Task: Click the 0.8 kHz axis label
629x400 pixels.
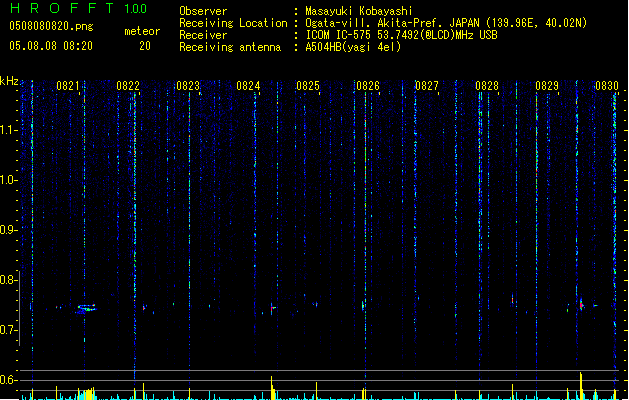Action: tap(9, 280)
